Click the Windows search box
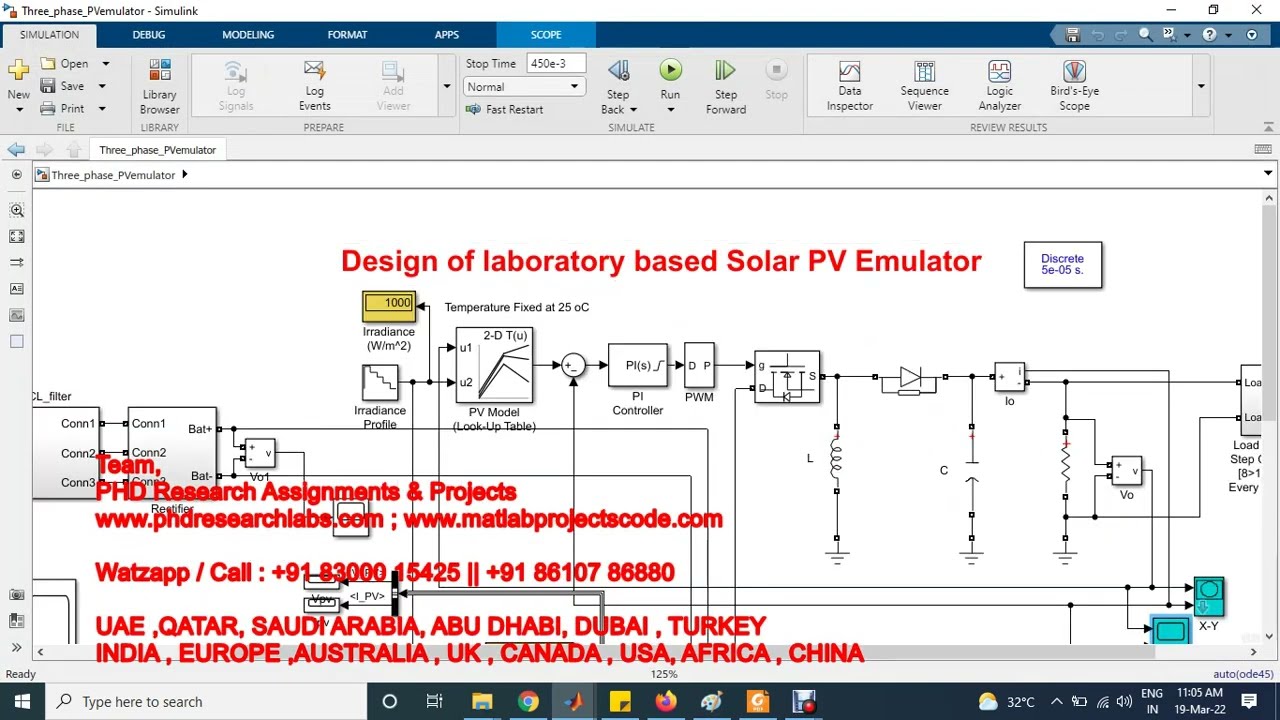 pos(206,702)
